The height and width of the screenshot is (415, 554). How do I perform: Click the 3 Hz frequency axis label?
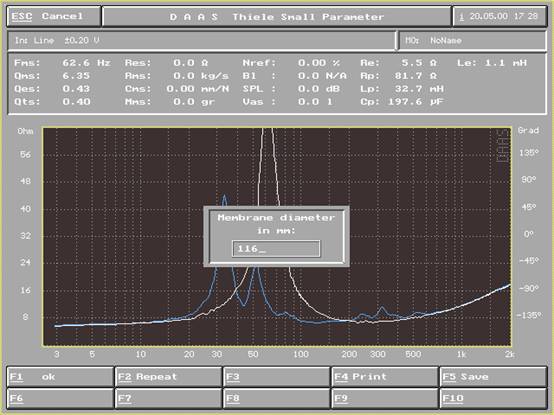click(x=57, y=354)
